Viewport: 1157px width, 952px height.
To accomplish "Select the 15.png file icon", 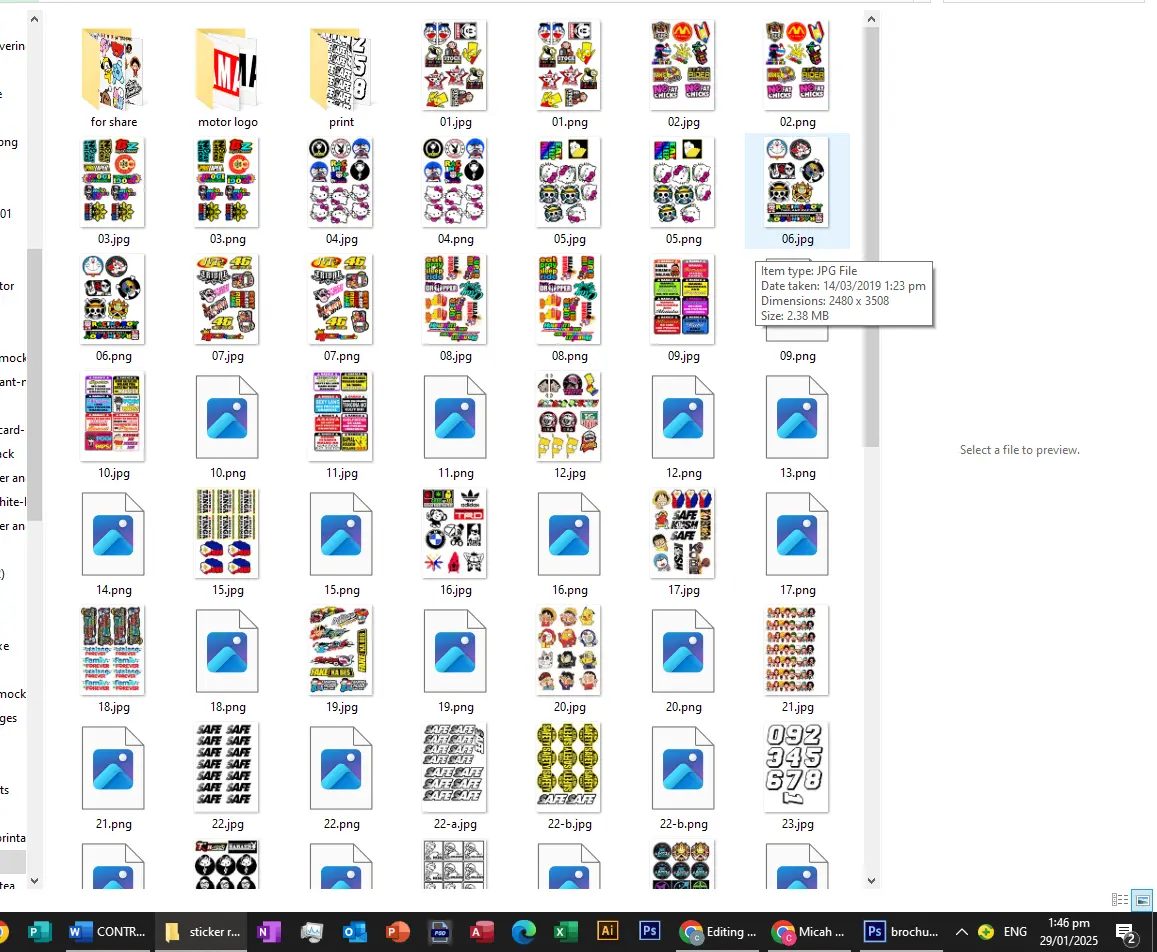I will [x=341, y=534].
